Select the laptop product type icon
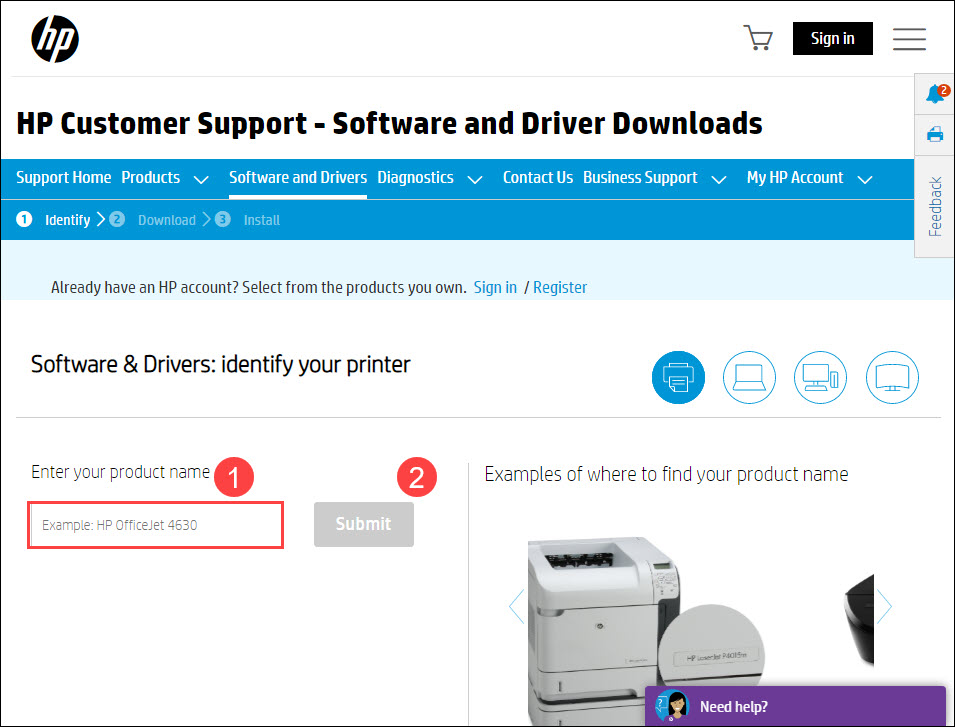The image size is (955, 727). pyautogui.click(x=749, y=377)
